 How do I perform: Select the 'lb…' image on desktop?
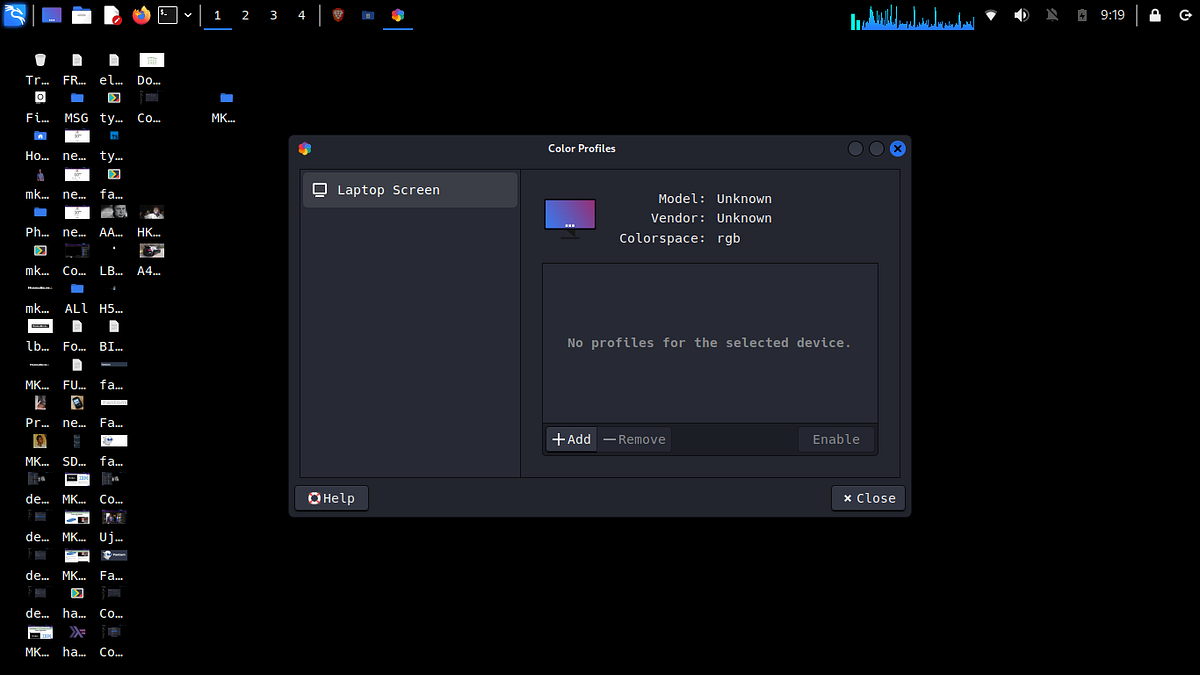38,337
